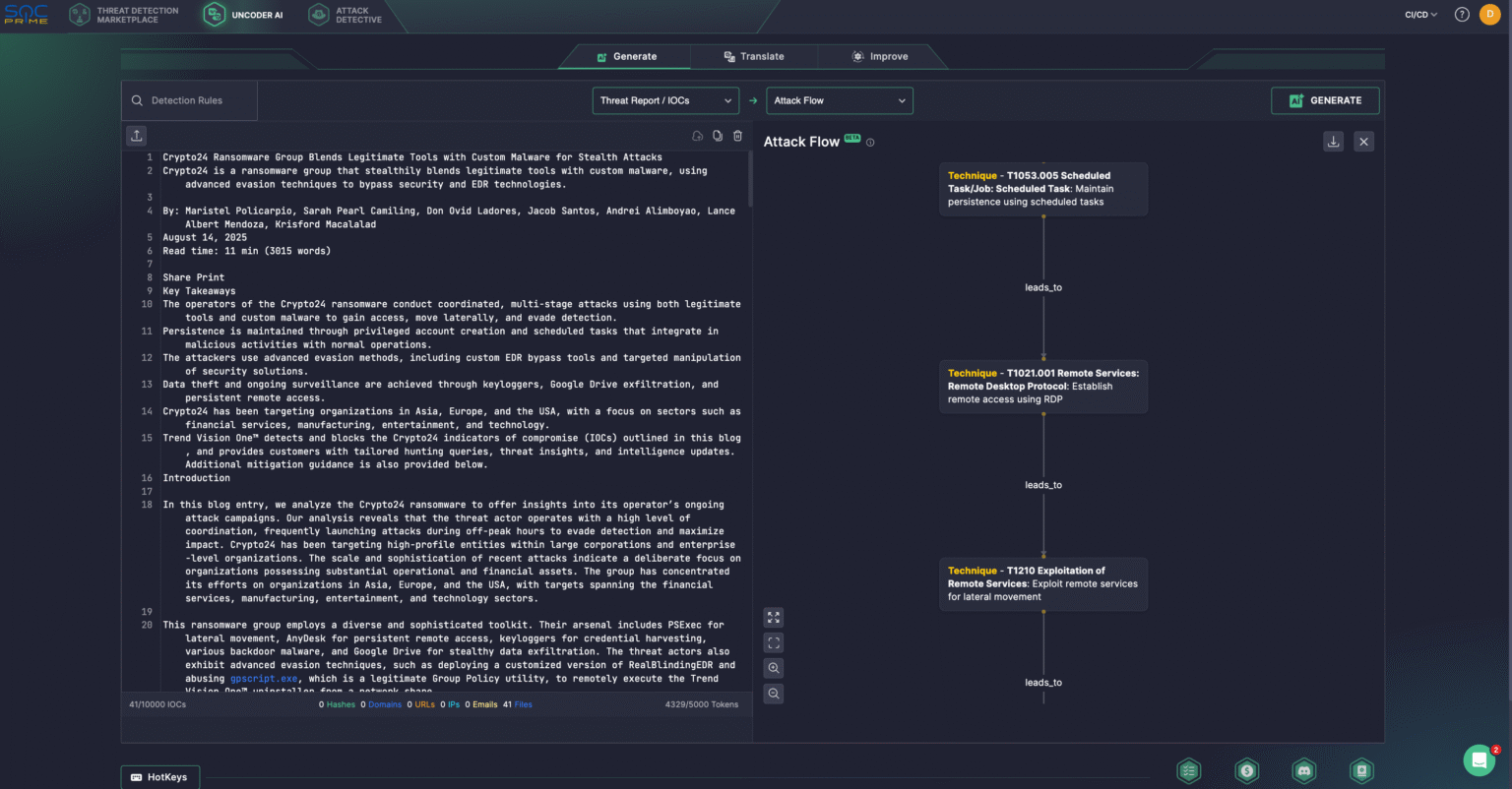
Task: Change the Attack Flow output dropdown
Action: pyautogui.click(x=839, y=100)
